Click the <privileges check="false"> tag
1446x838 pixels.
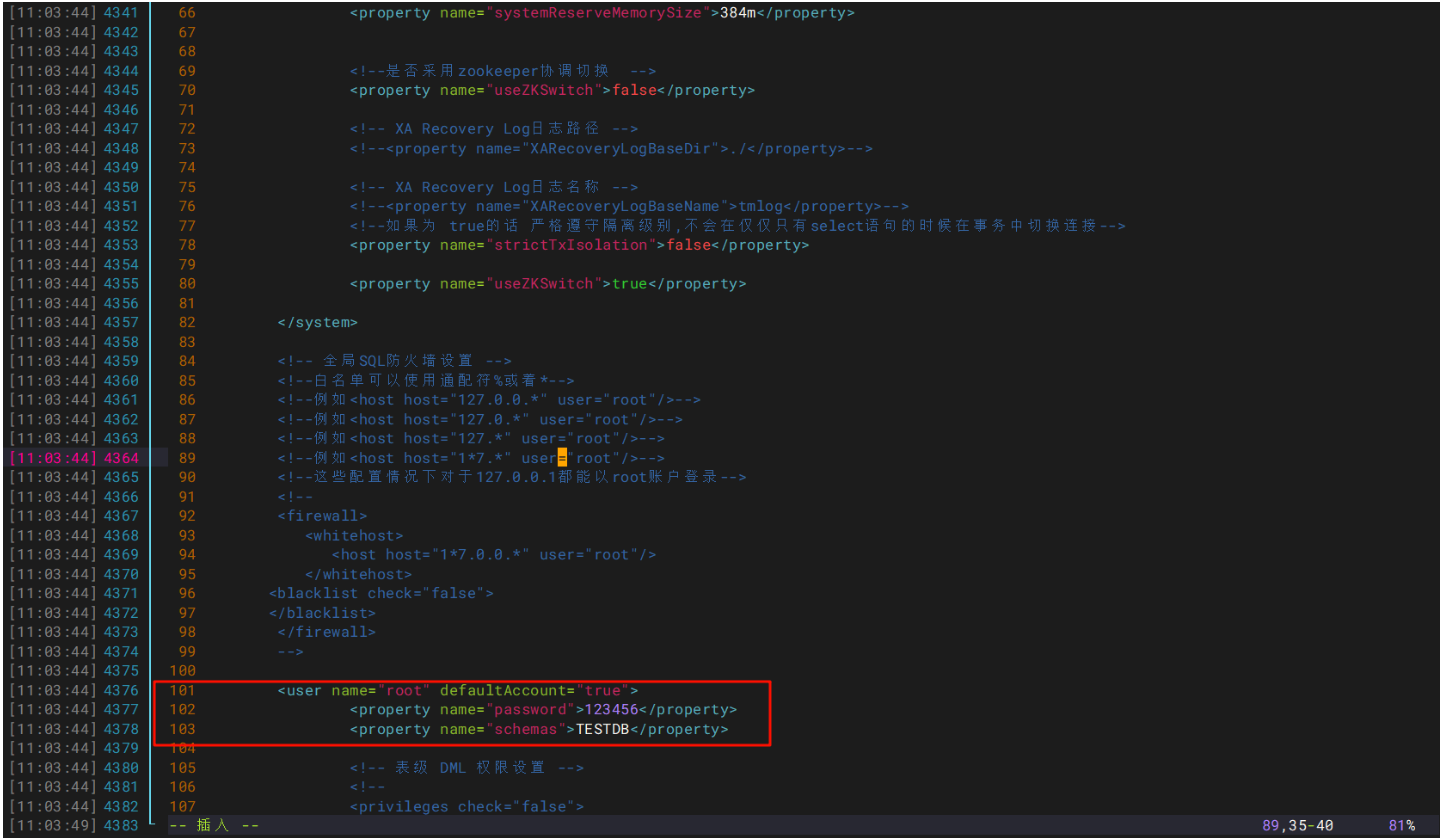(467, 807)
